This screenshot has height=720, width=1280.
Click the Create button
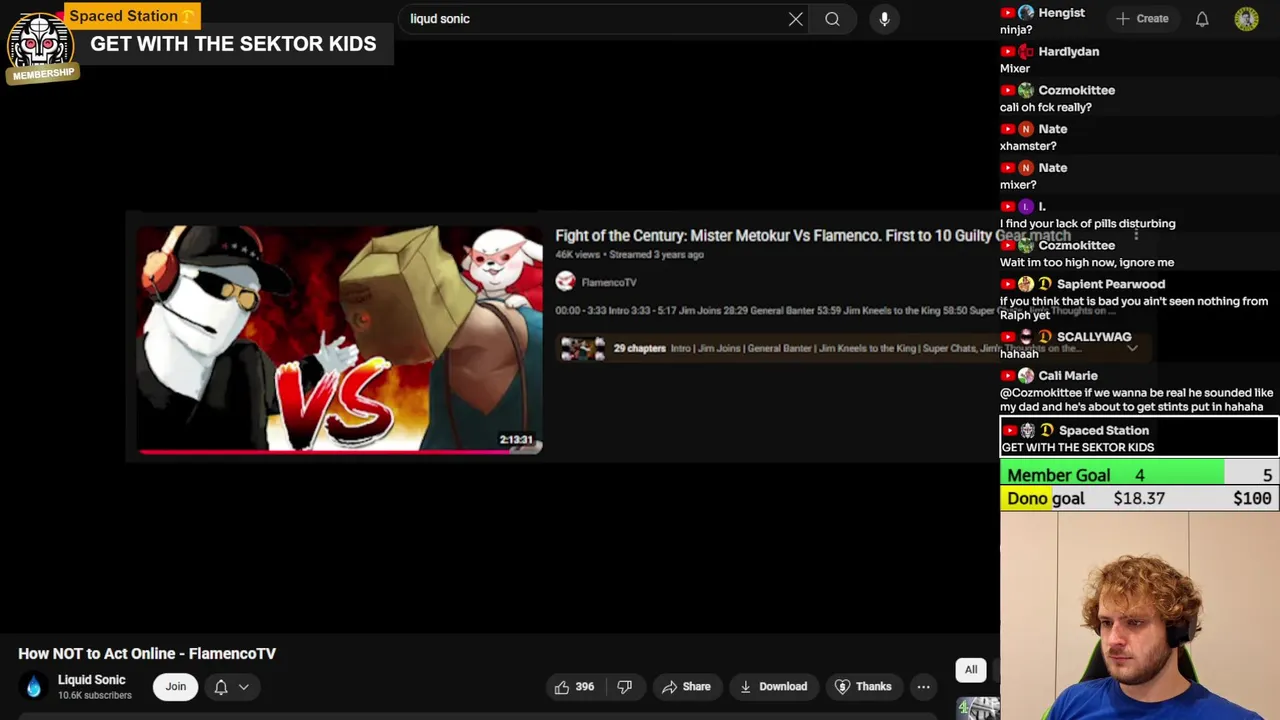pos(1142,19)
